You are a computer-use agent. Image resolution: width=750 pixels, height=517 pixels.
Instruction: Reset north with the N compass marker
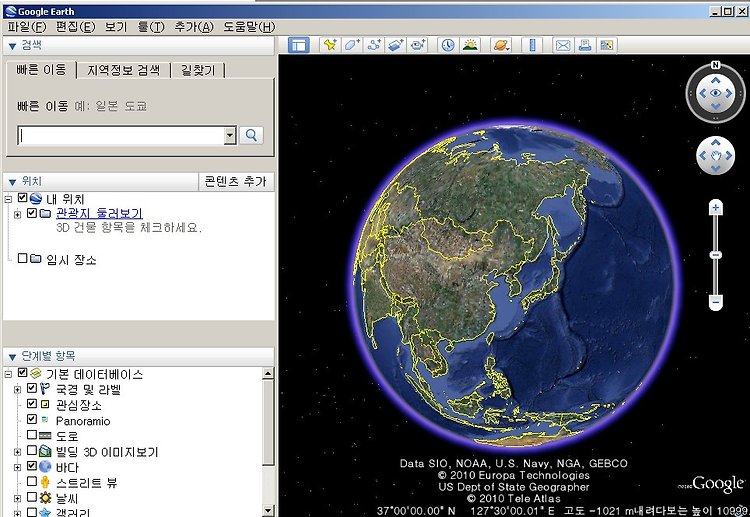(715, 65)
